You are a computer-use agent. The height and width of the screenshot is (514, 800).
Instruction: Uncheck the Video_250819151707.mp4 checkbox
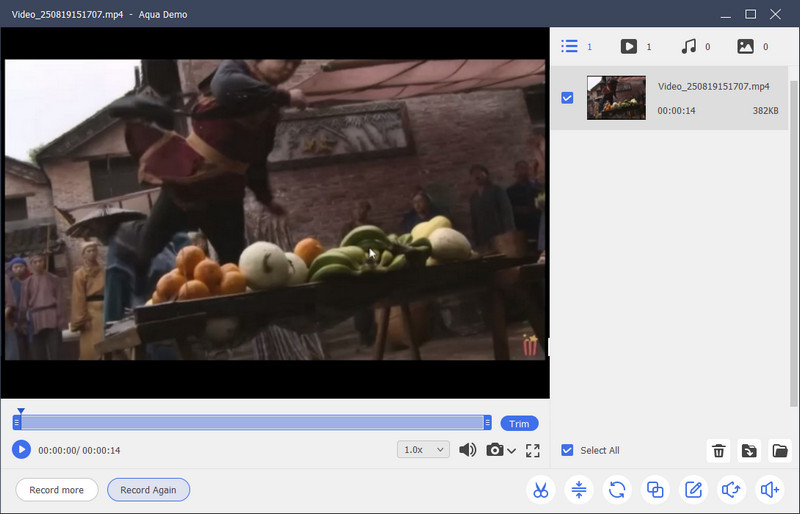567,97
